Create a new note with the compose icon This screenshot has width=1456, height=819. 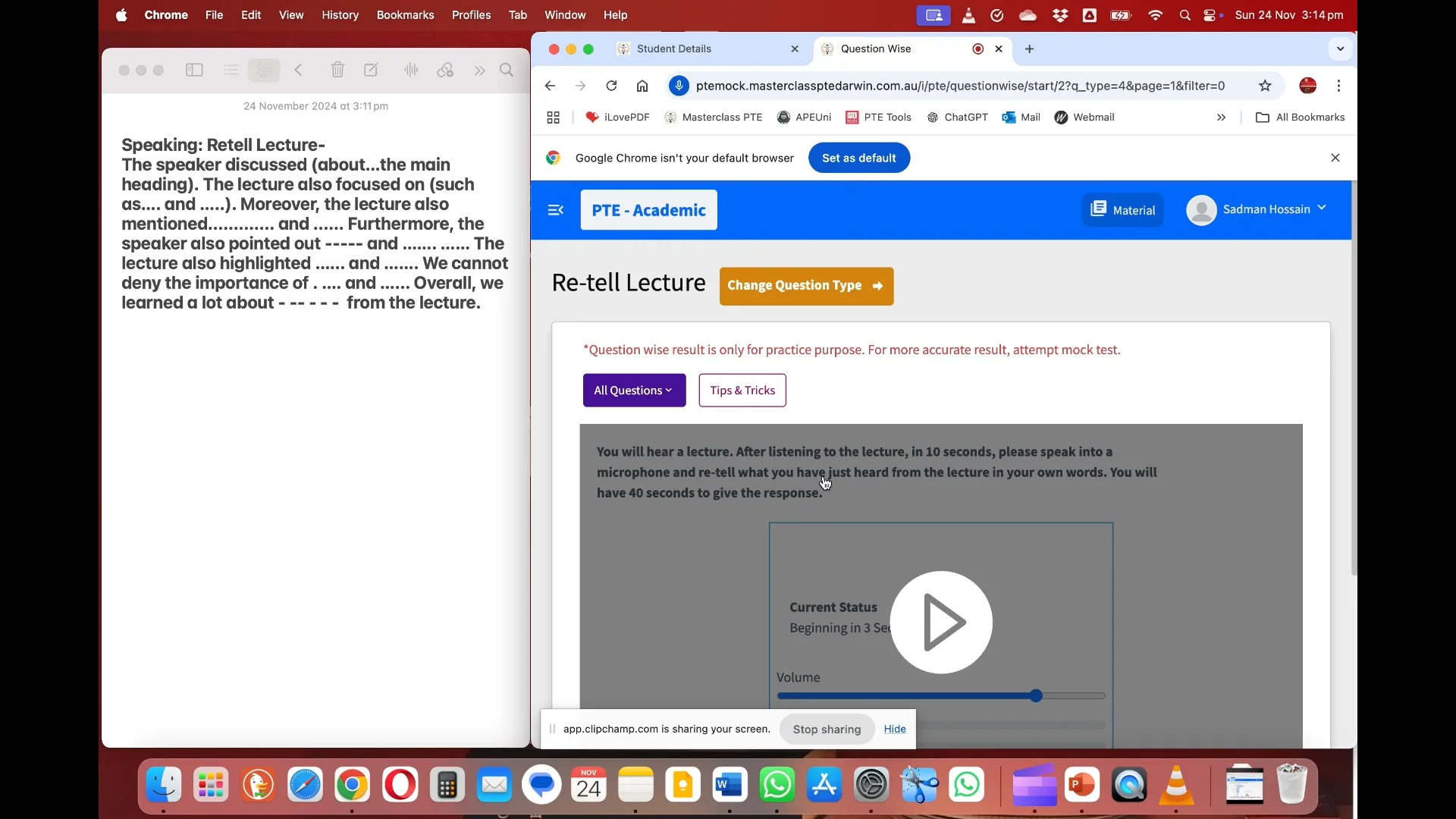[x=371, y=70]
